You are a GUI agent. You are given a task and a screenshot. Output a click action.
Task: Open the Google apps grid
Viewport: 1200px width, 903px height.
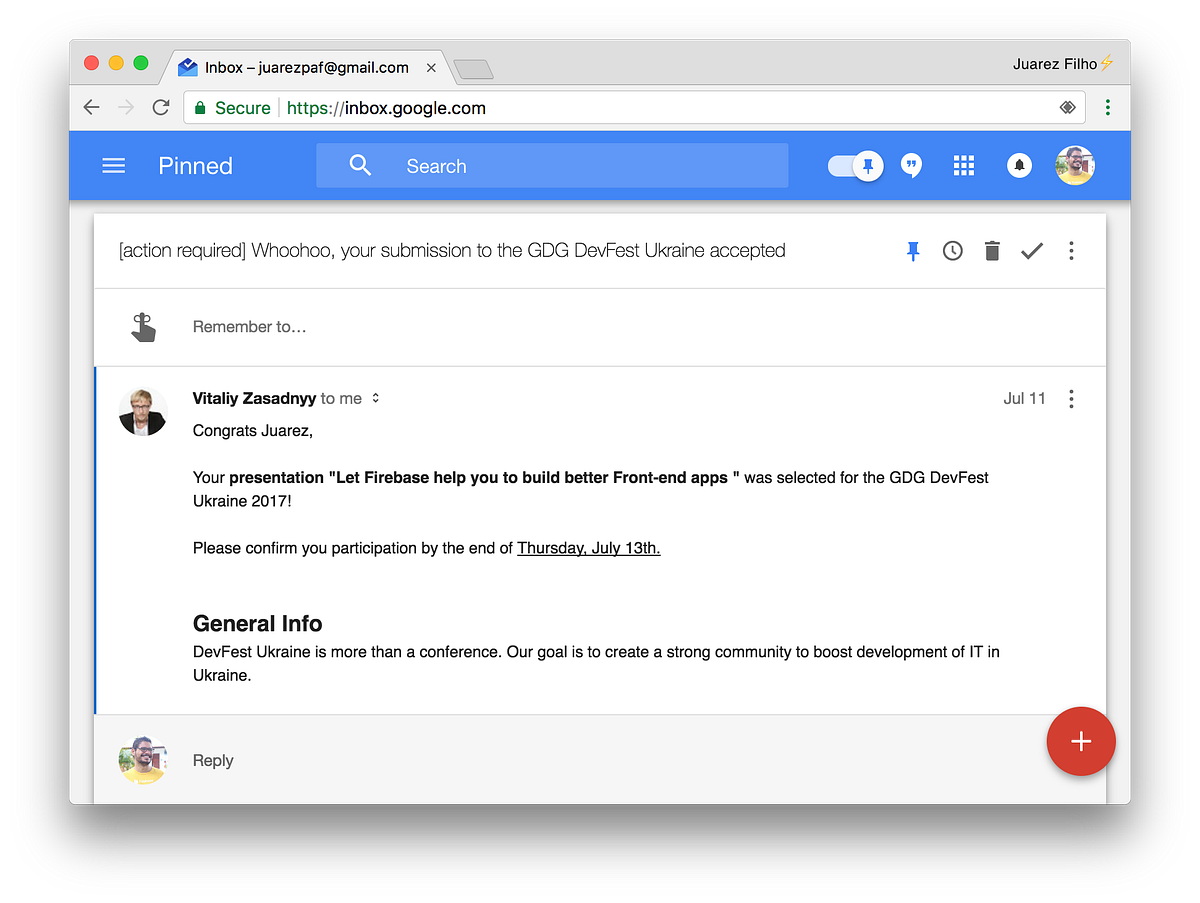tap(964, 166)
